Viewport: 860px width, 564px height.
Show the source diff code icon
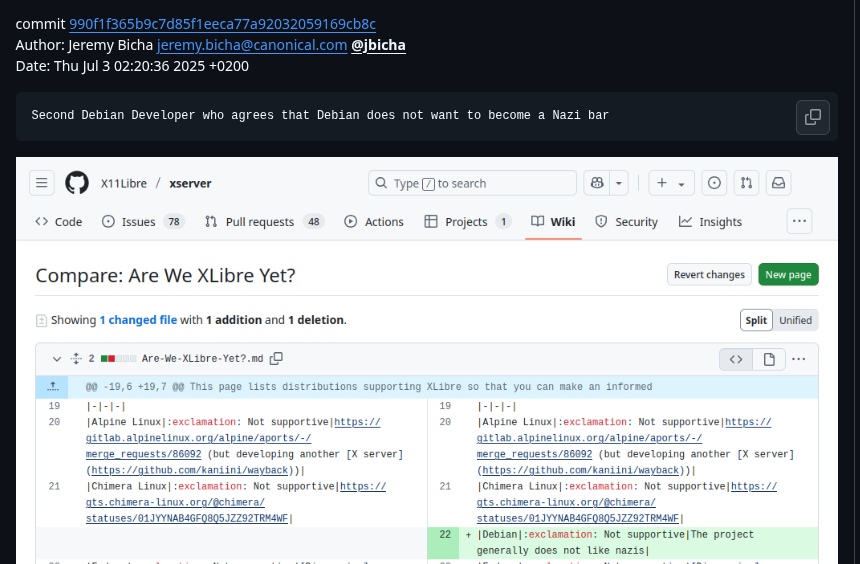click(x=736, y=359)
